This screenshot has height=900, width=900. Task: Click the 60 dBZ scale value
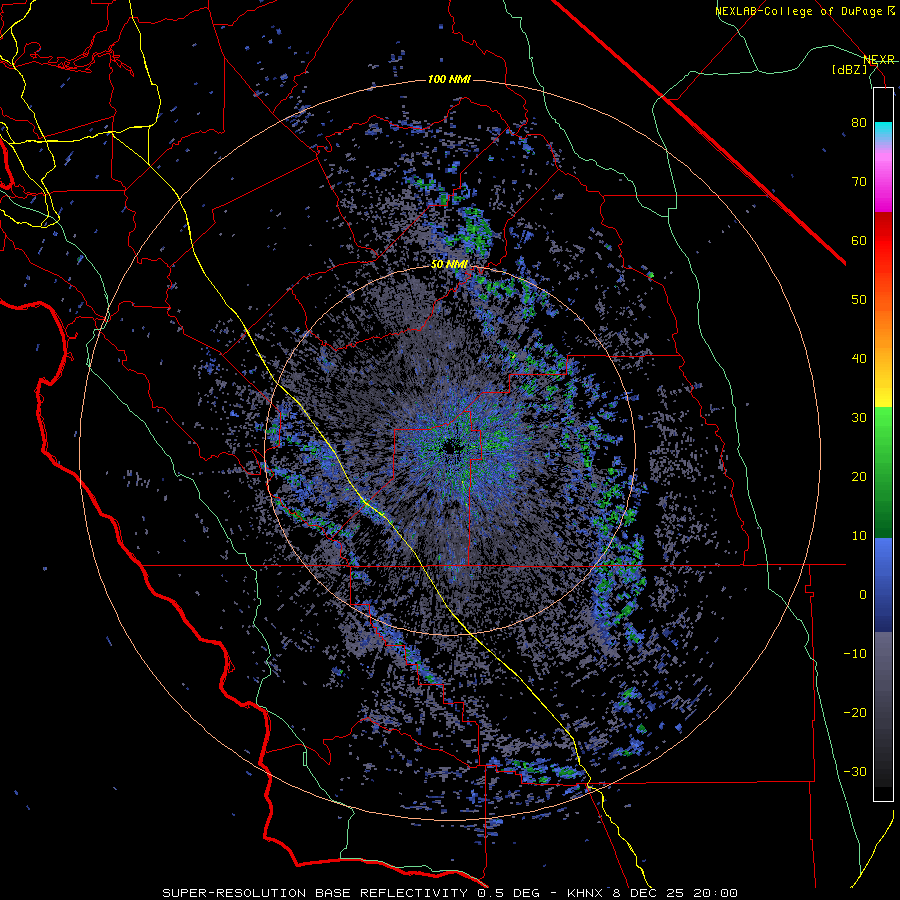click(859, 240)
